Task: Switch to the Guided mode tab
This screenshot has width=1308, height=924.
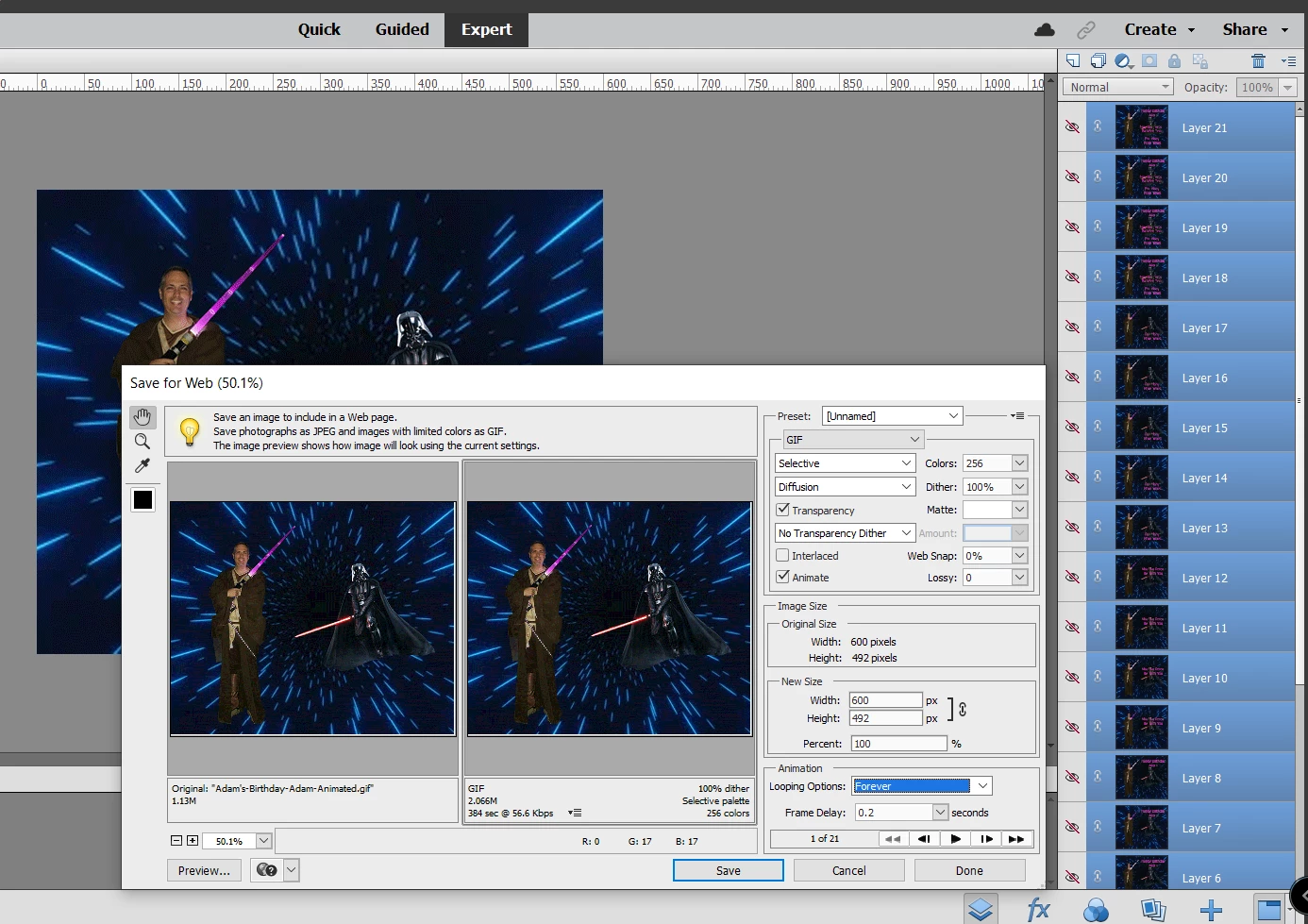Action: [402, 30]
